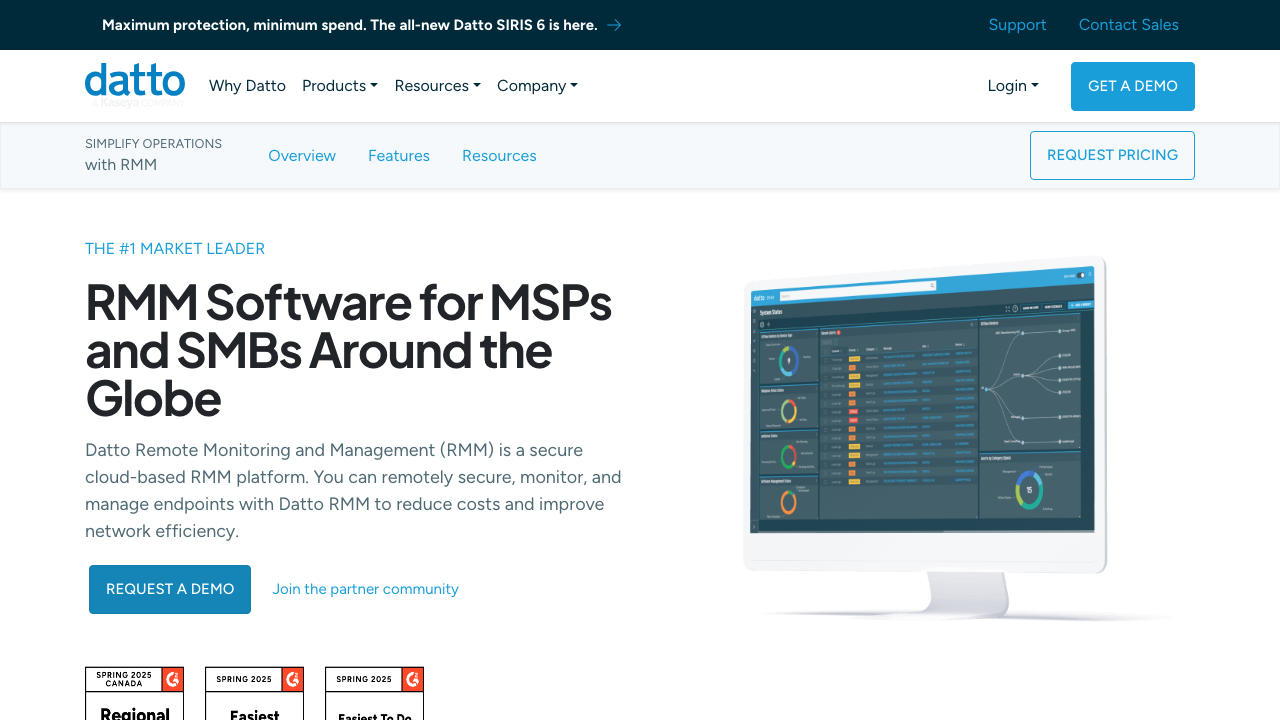Switch to the Features tab
This screenshot has height=720, width=1280.
[x=399, y=156]
